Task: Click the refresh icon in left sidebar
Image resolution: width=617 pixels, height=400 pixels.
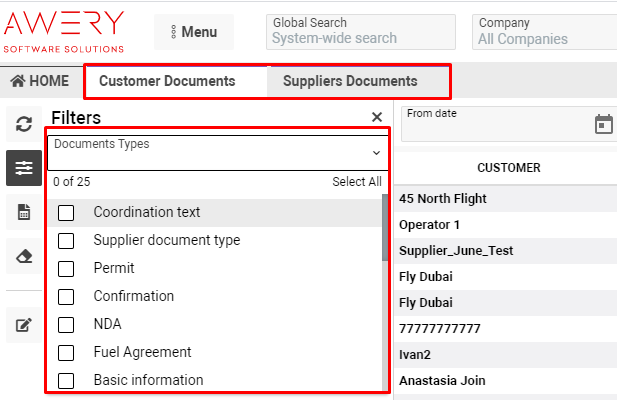Action: [24, 124]
